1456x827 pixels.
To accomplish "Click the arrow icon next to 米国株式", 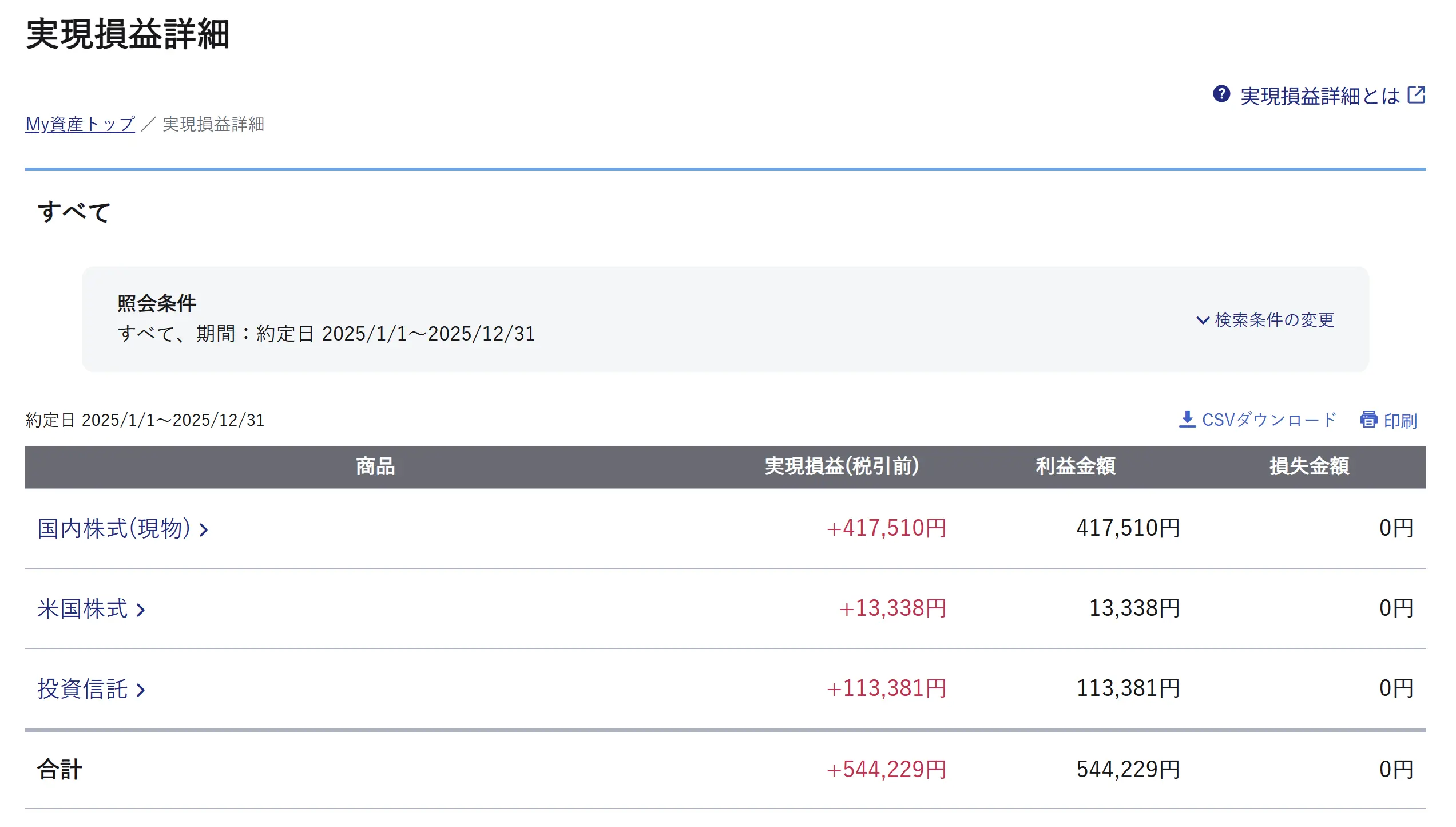I will point(141,610).
